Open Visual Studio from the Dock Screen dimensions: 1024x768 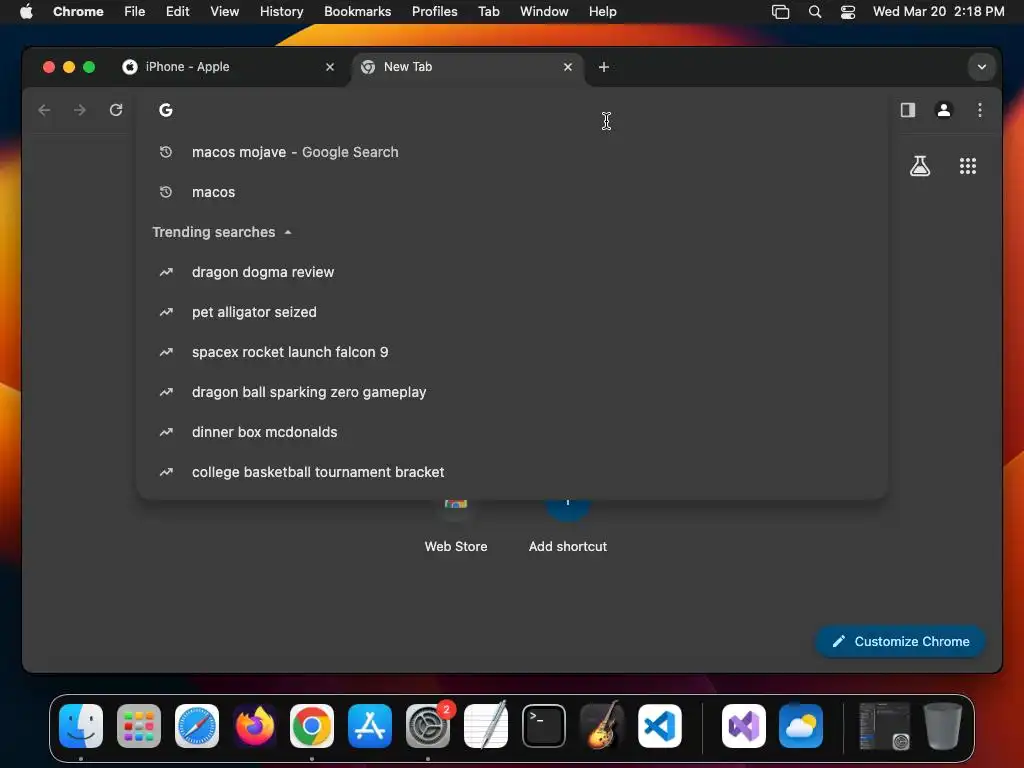743,726
